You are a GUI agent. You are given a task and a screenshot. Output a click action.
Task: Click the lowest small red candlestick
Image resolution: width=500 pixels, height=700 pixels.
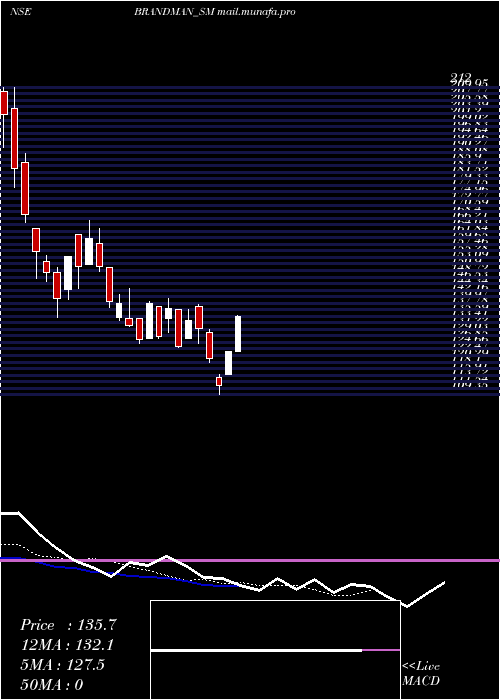coord(219,381)
